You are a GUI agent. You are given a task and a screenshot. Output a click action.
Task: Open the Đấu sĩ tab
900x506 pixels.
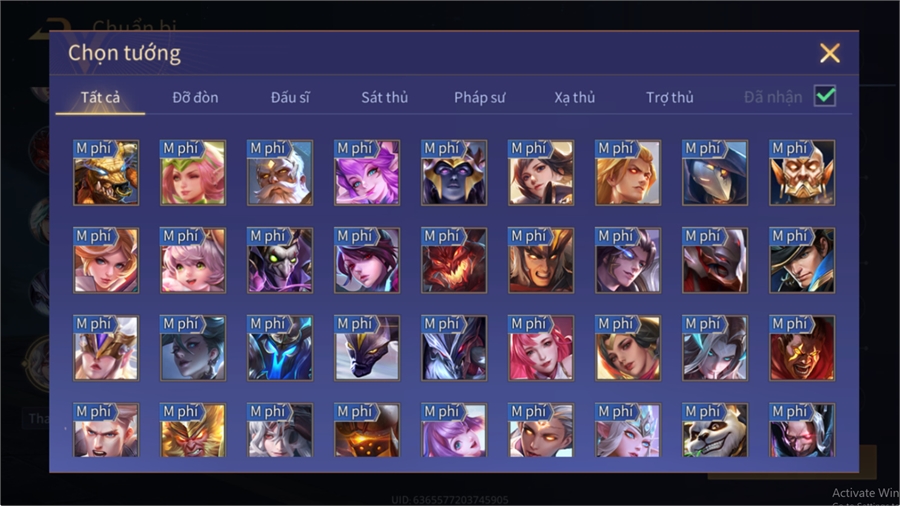pyautogui.click(x=290, y=98)
